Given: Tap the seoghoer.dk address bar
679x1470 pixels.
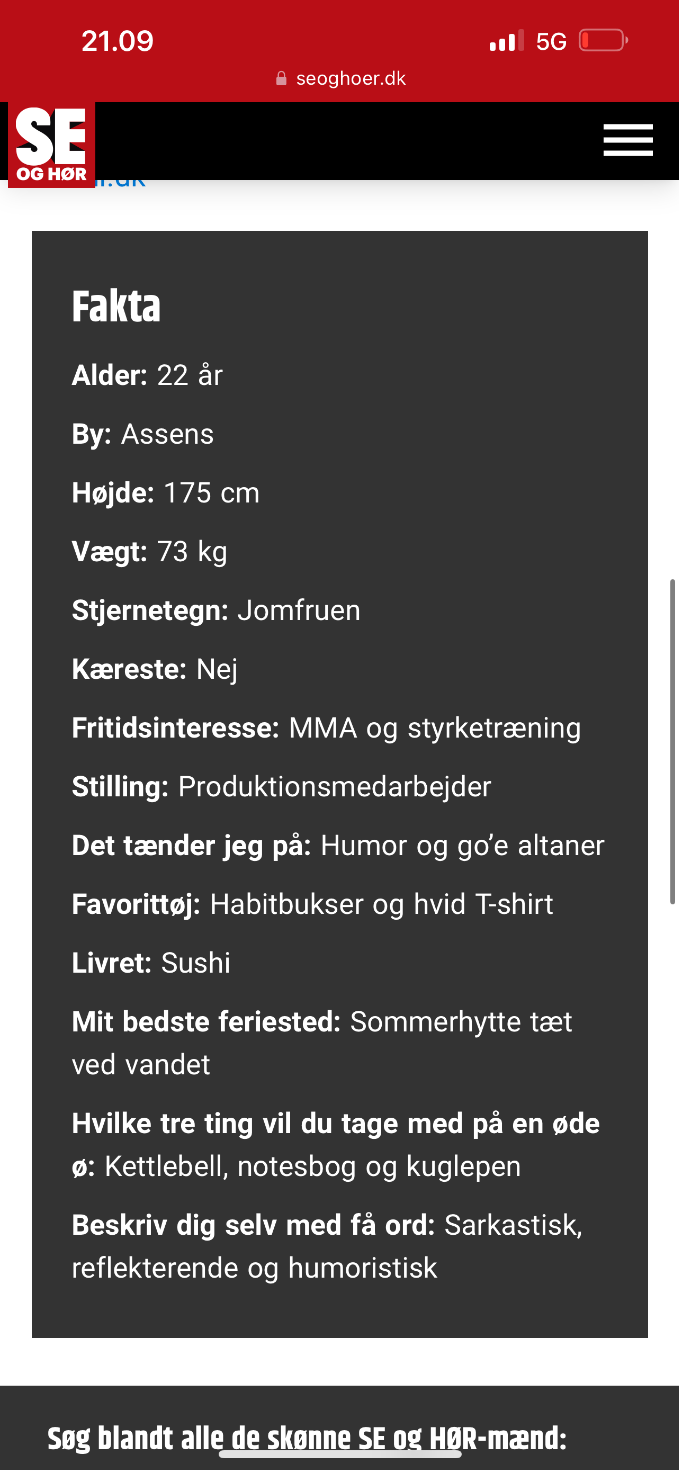Looking at the screenshot, I should coord(340,79).
